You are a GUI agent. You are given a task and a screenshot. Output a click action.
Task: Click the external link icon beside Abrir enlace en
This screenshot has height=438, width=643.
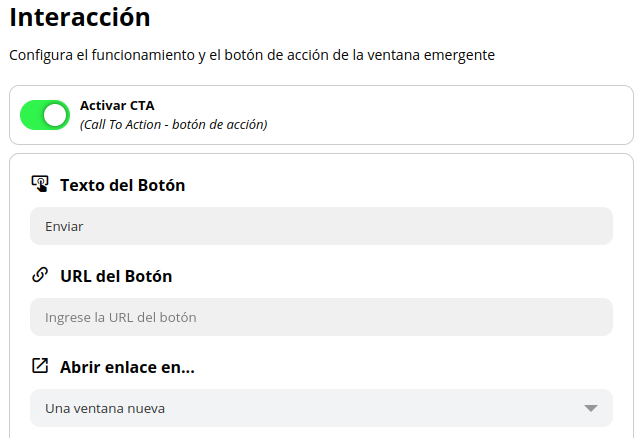(40, 366)
